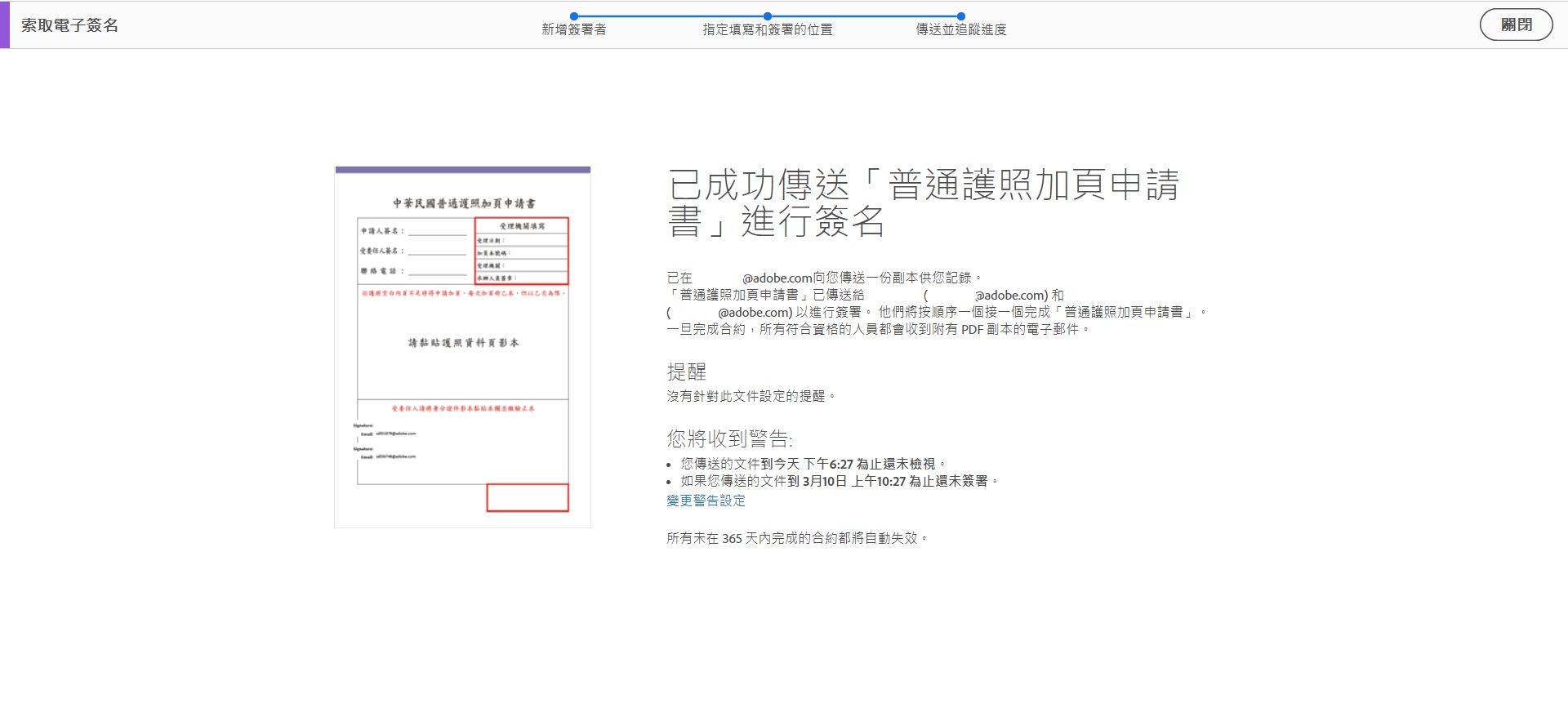Select the 指定填寫和簽署的位置 step

(768, 29)
